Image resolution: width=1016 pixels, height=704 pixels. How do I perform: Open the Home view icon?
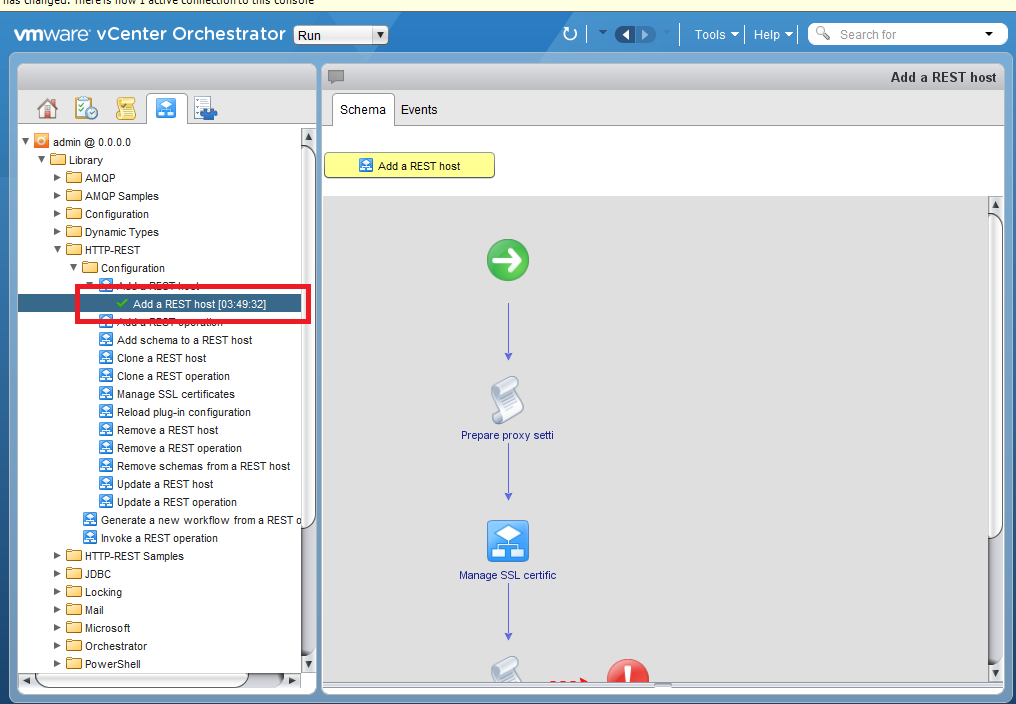tap(47, 107)
